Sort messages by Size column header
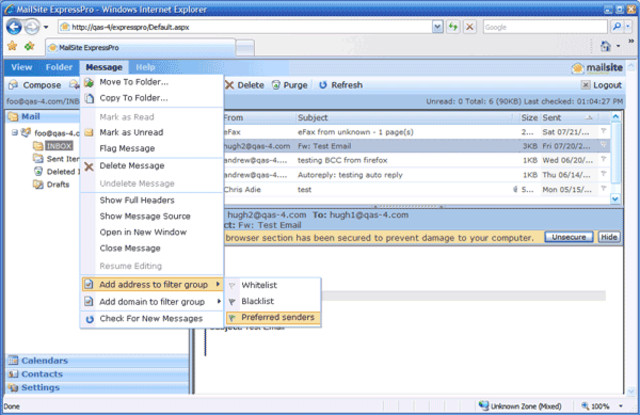The width and height of the screenshot is (640, 415). click(x=528, y=118)
